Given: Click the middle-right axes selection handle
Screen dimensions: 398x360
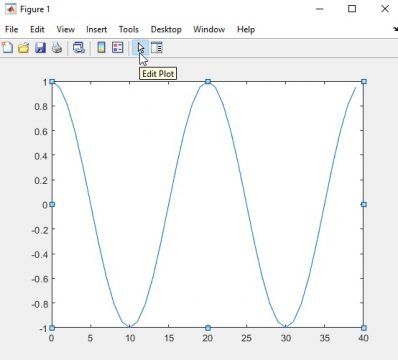Looking at the screenshot, I should coord(364,204).
